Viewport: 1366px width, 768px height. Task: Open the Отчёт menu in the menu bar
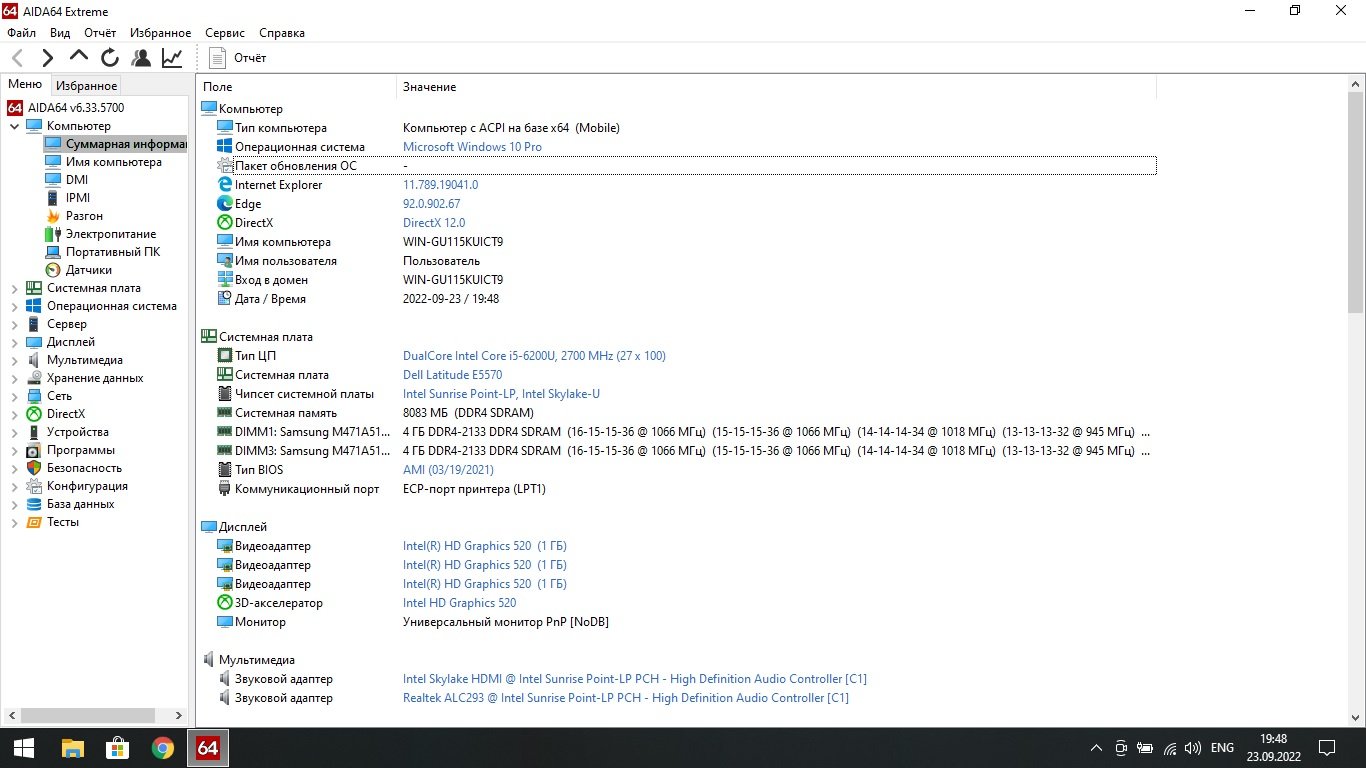tap(100, 33)
